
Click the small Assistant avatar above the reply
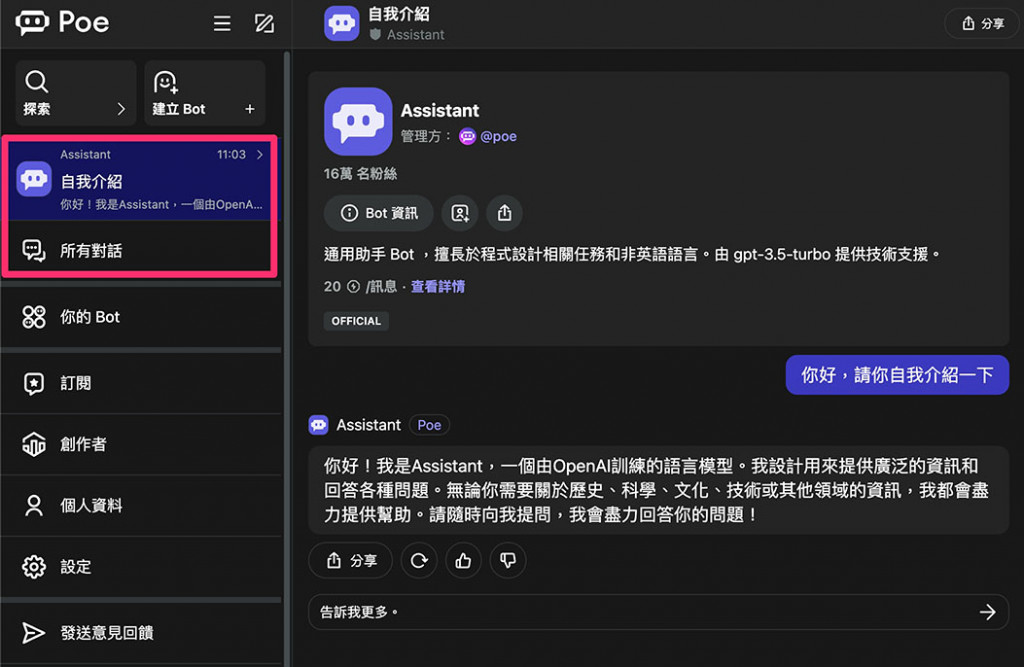[319, 425]
